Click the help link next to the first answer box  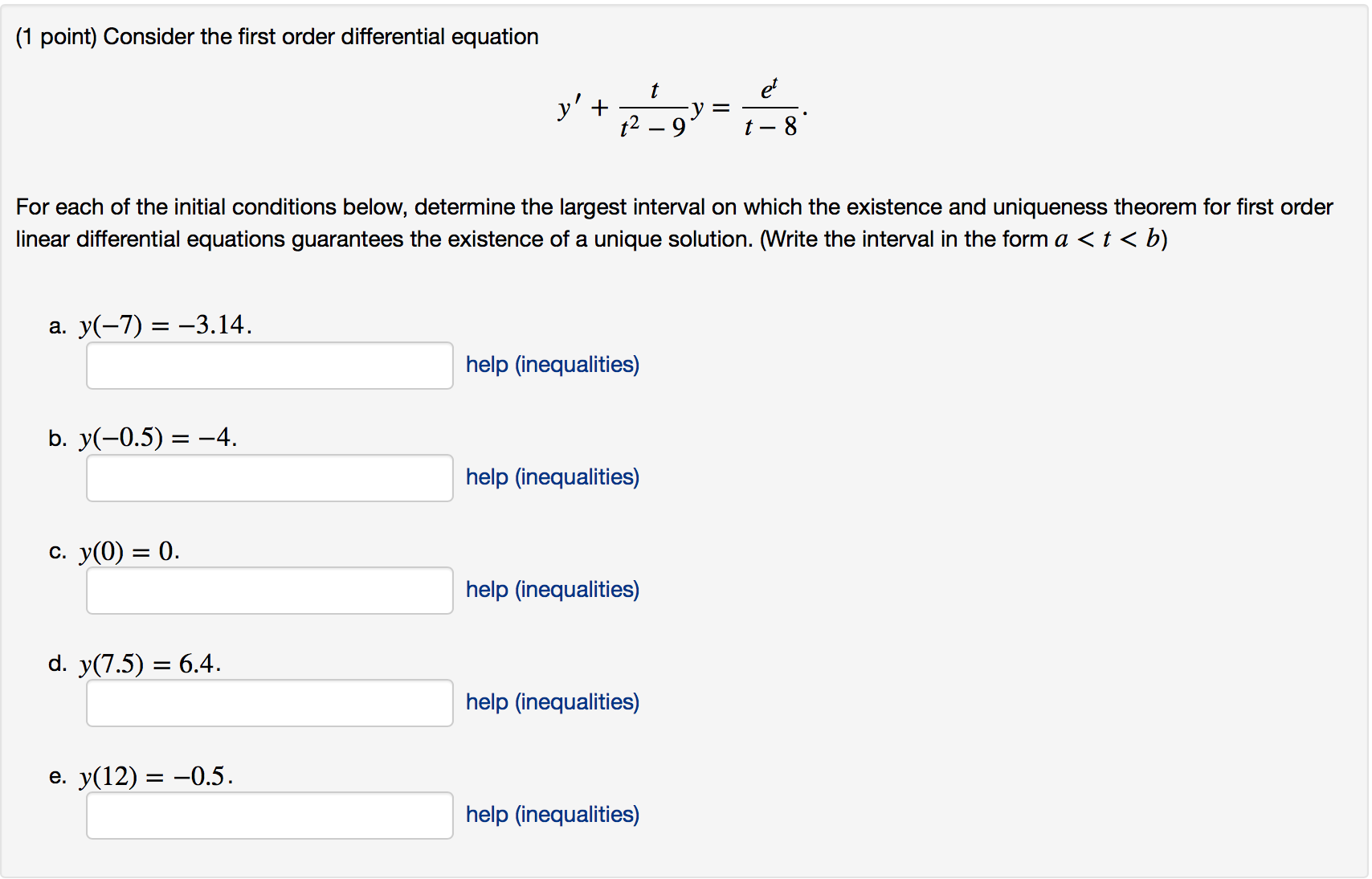tap(551, 365)
